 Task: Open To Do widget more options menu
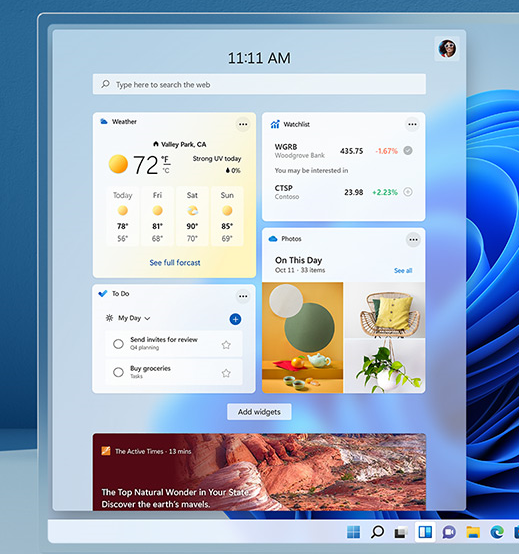[243, 296]
